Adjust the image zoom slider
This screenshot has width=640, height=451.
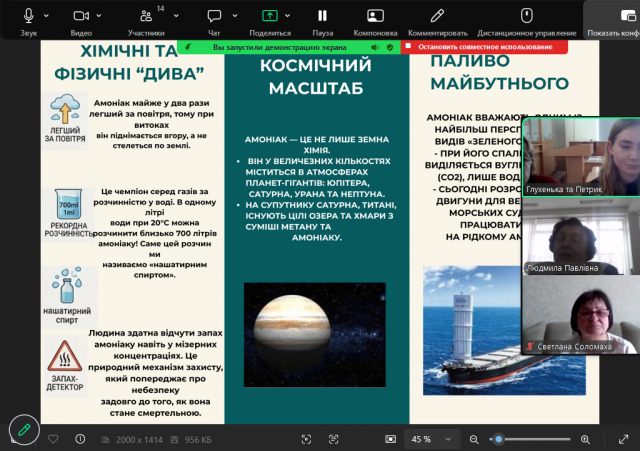pos(498,439)
